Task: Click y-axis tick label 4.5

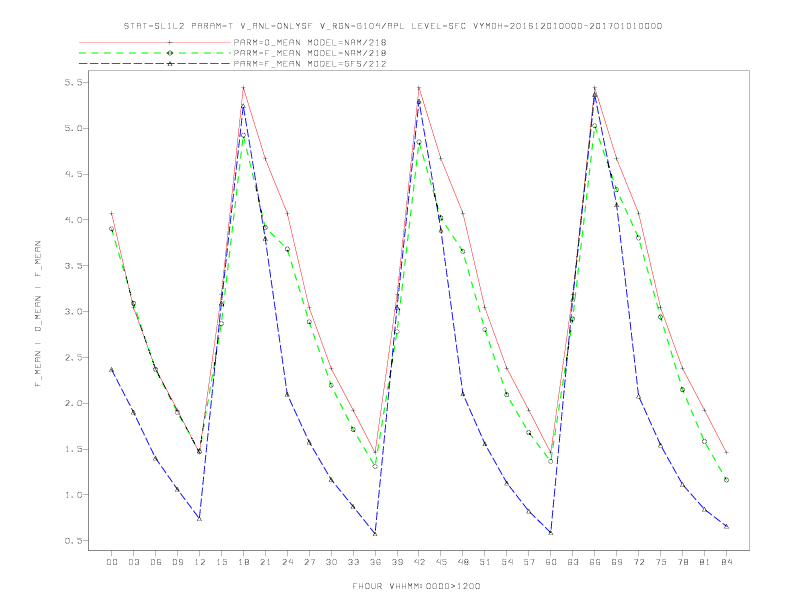Action: click(76, 174)
